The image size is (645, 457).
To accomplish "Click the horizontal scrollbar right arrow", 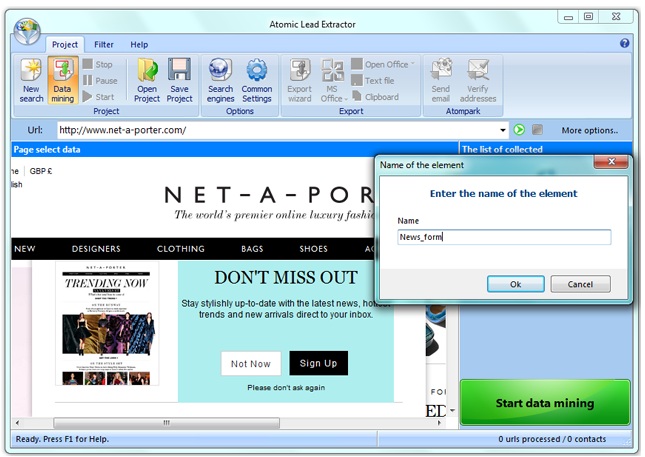I will (x=439, y=422).
